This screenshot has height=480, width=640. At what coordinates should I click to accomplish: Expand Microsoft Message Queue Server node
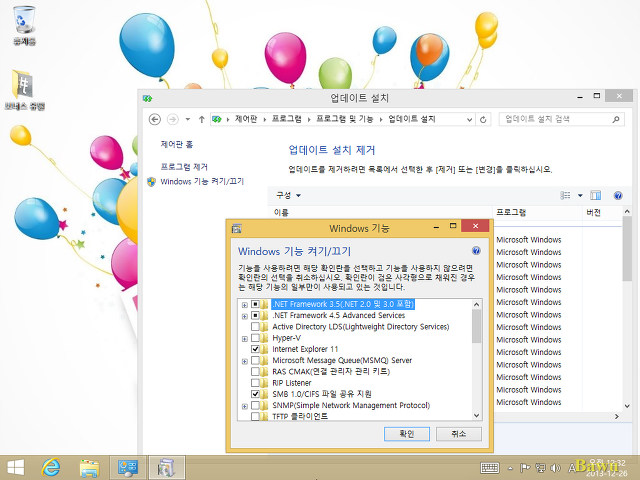[244, 361]
